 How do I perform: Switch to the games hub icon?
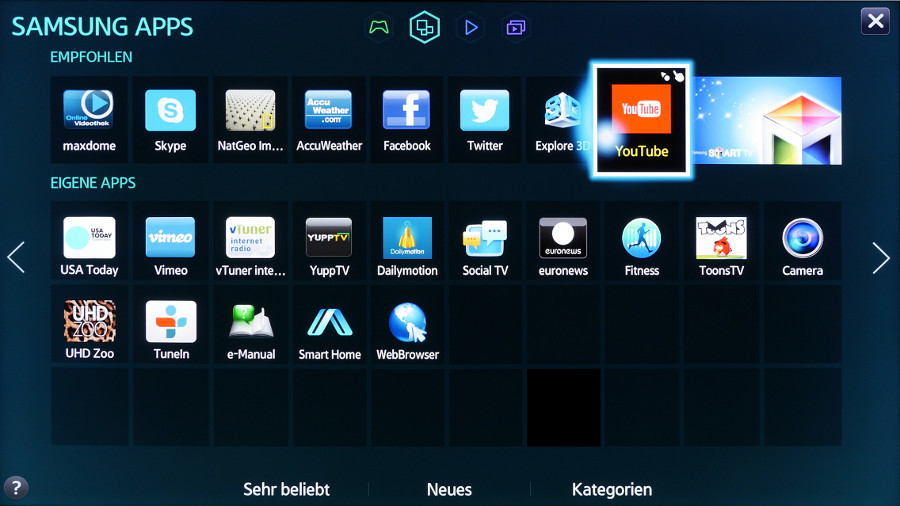pos(378,27)
